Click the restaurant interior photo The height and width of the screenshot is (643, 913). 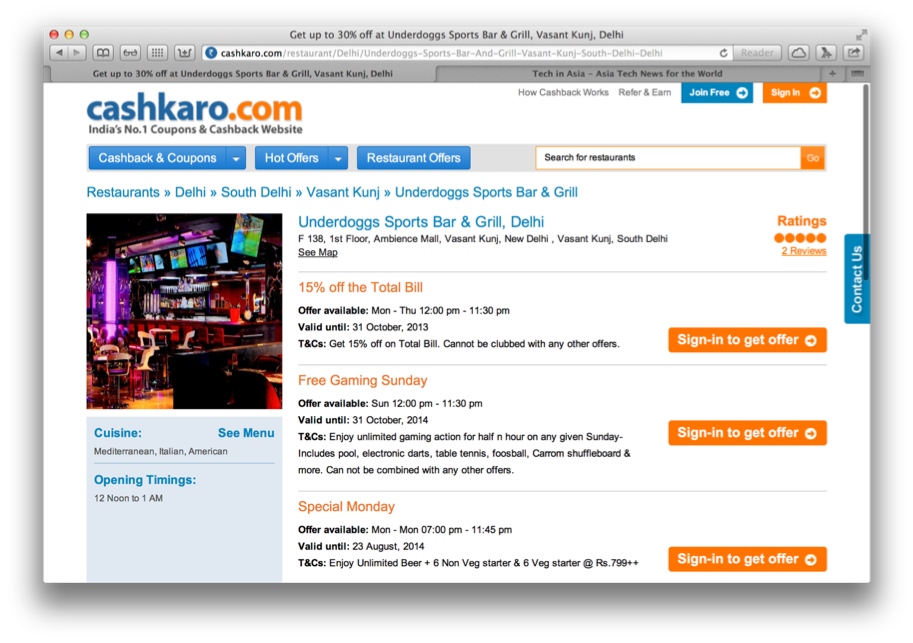(185, 311)
